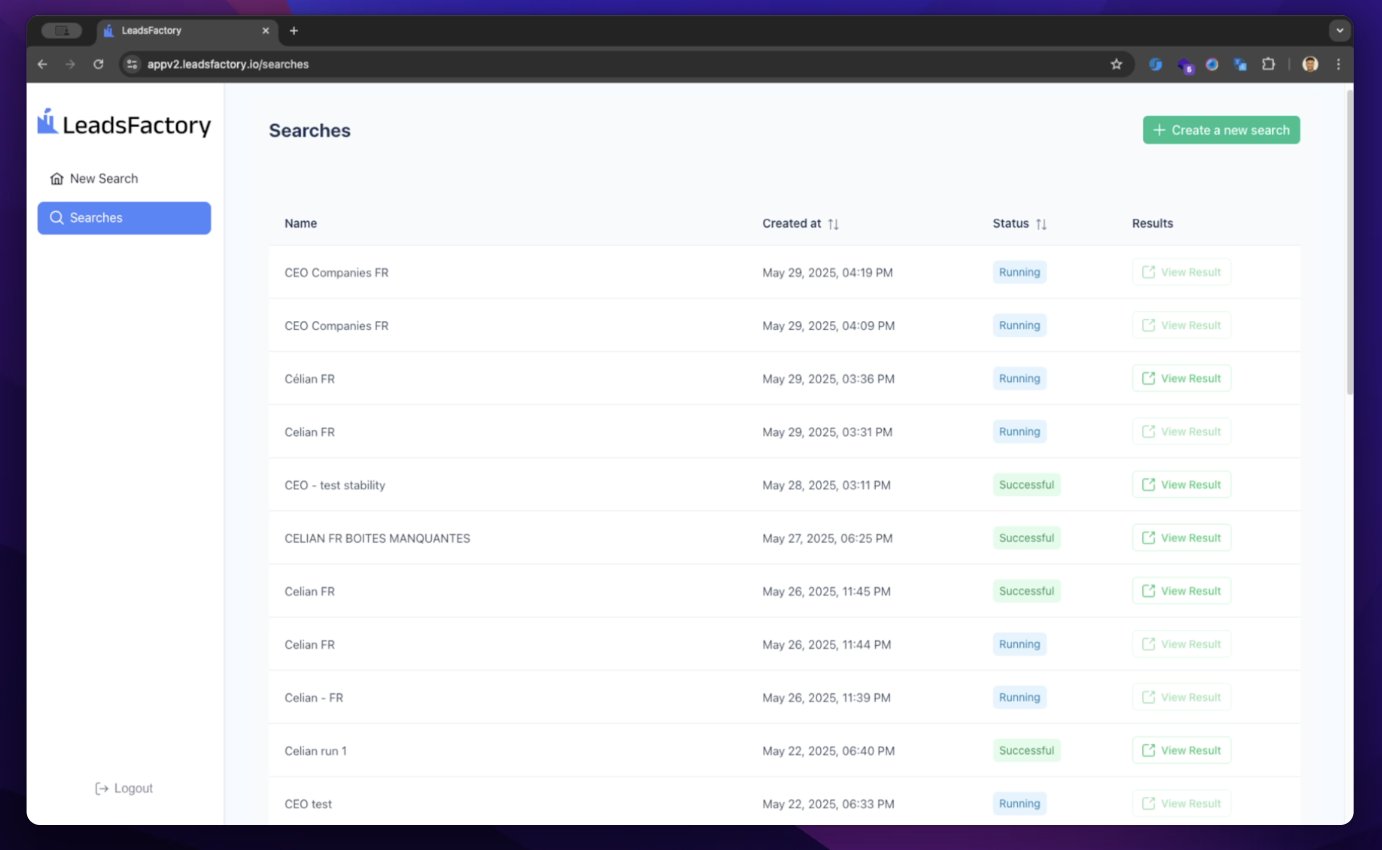Viewport: 1382px width, 850px height.
Task: Click the Logout link
Action: [124, 788]
